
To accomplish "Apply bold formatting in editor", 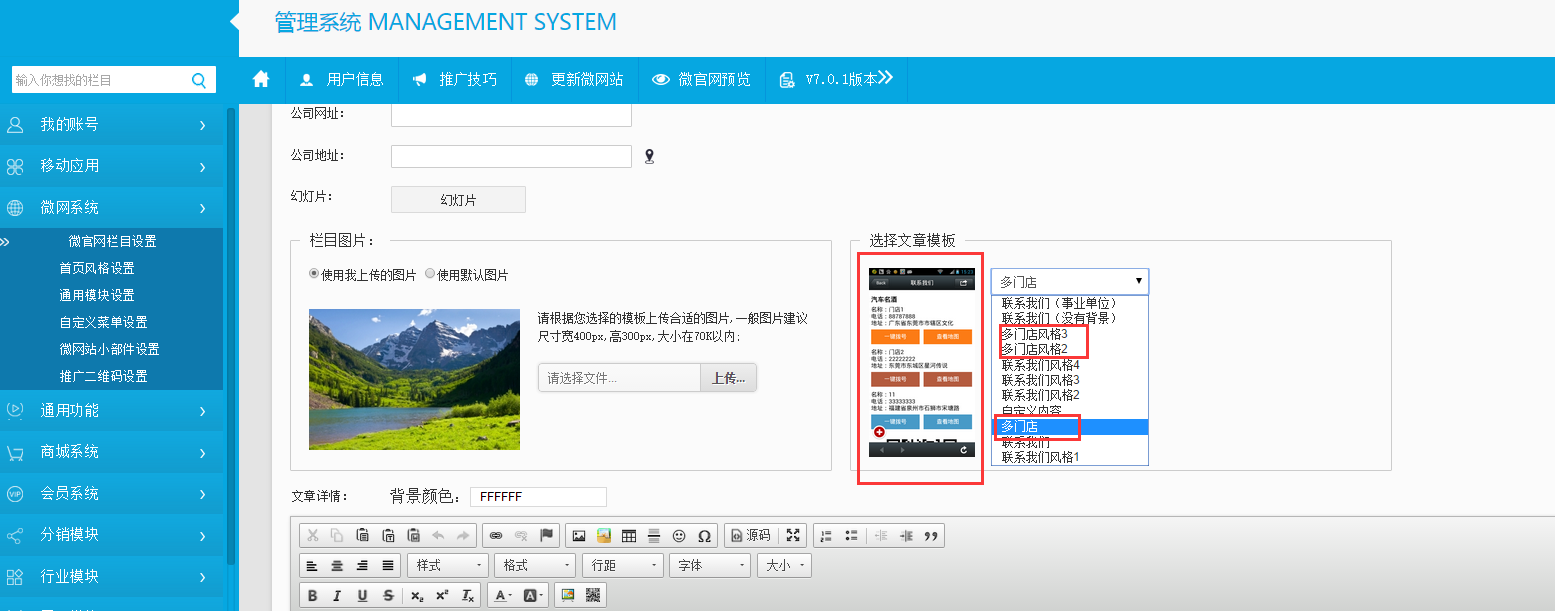I will pos(312,596).
